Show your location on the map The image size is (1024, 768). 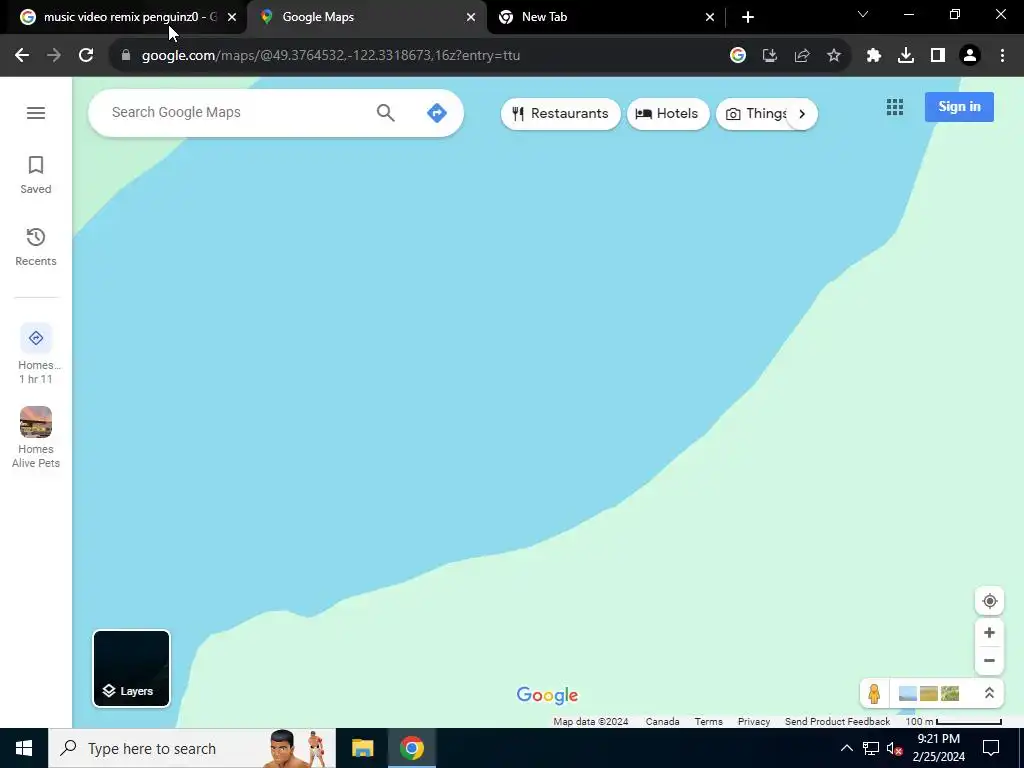click(989, 601)
